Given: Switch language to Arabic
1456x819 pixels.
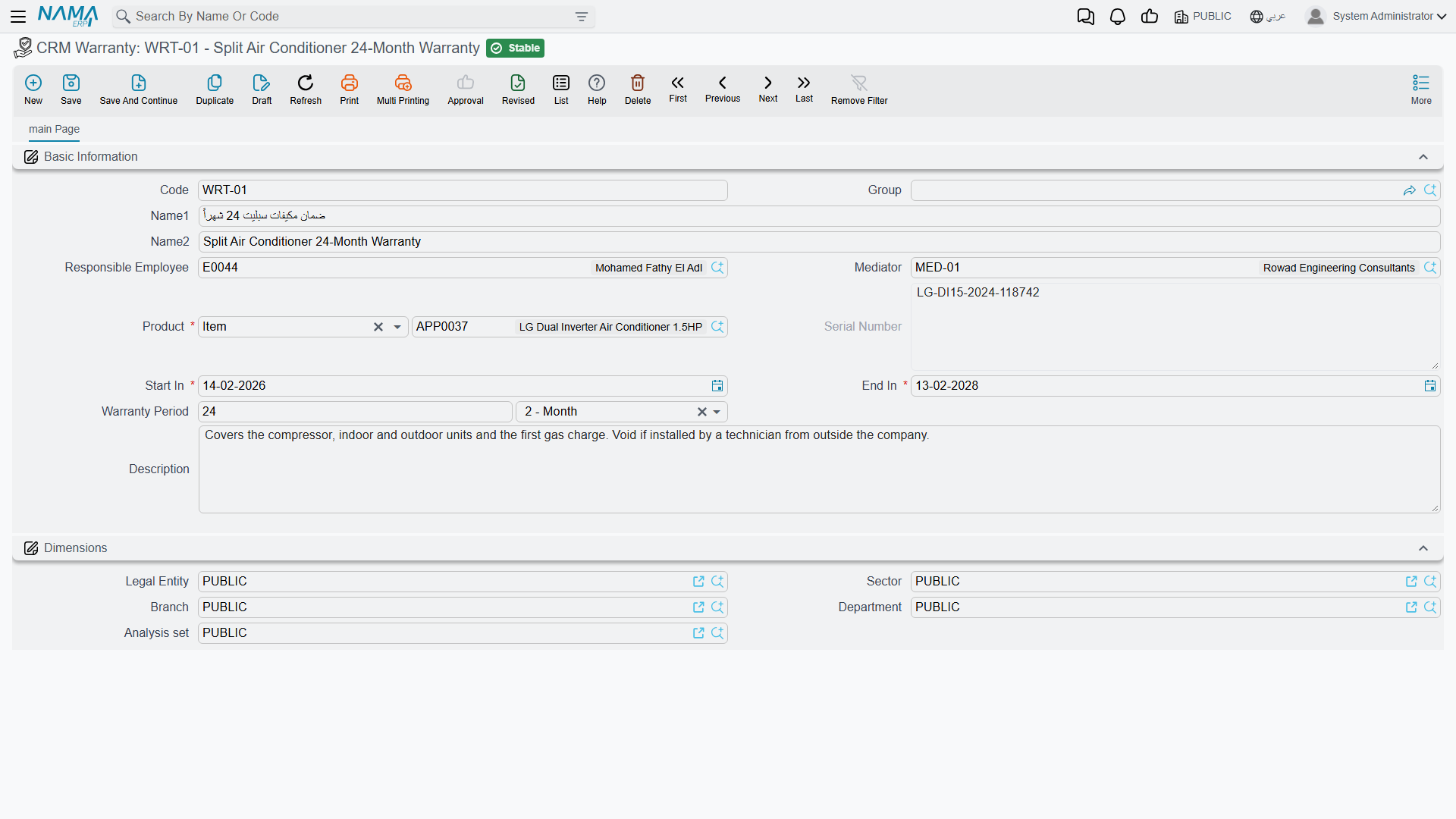Looking at the screenshot, I should (x=1268, y=17).
